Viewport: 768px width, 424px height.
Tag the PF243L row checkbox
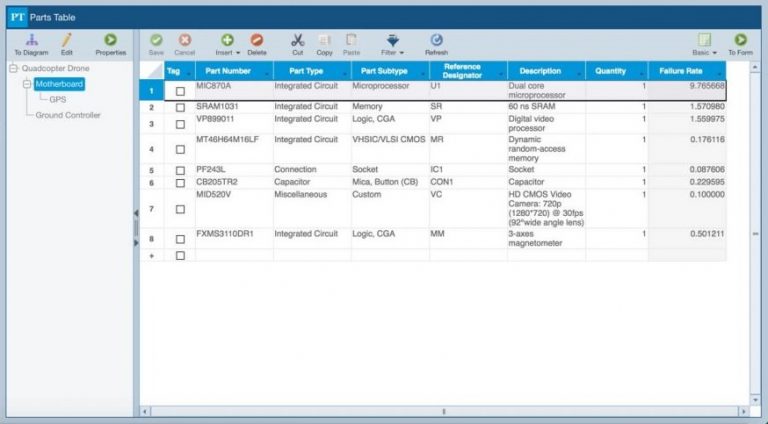[x=180, y=170]
